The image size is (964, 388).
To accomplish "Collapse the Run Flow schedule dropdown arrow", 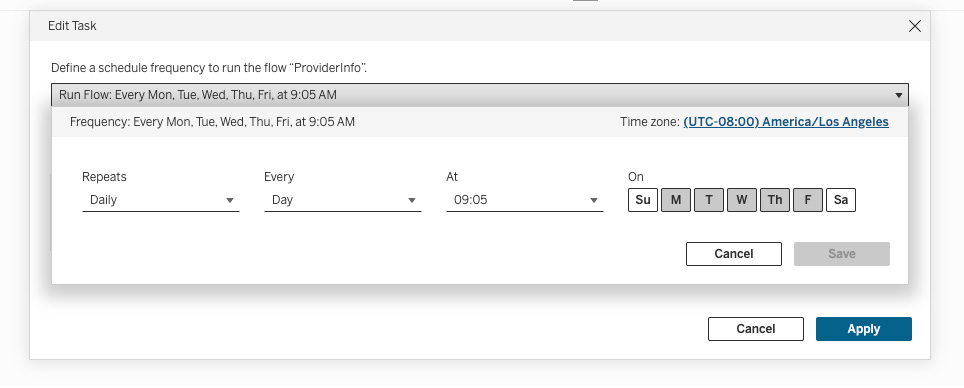I will click(898, 95).
